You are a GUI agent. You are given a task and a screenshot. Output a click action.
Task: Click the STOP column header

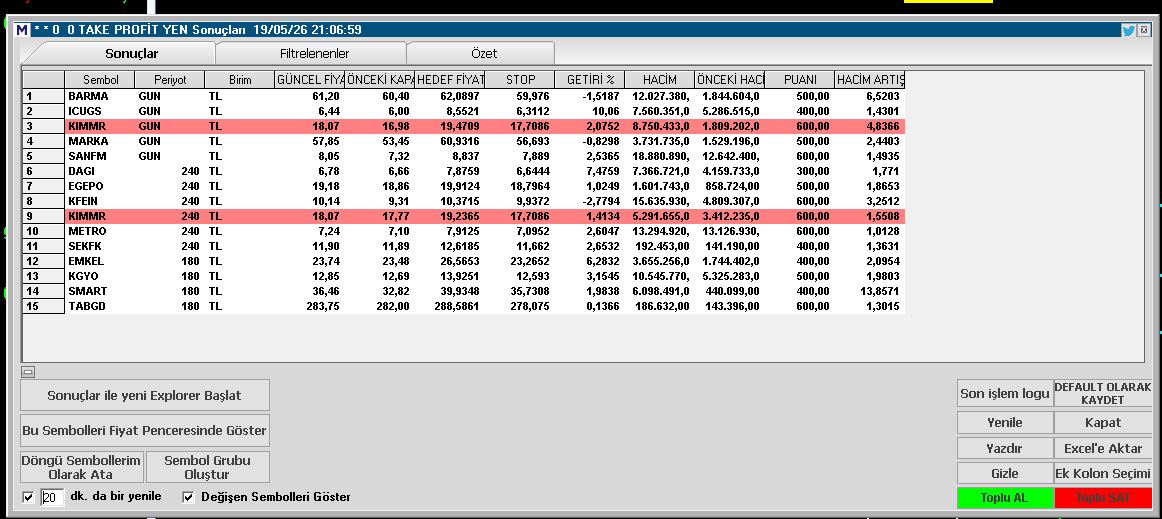pos(520,79)
